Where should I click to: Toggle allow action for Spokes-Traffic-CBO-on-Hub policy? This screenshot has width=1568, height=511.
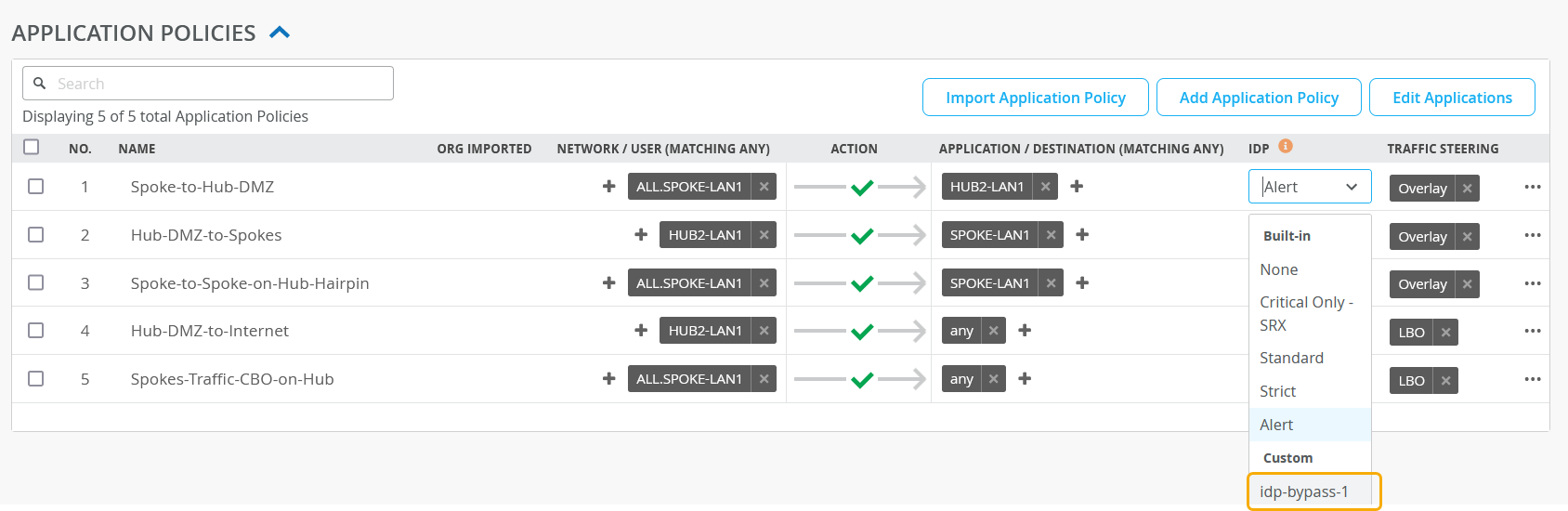coord(861,379)
